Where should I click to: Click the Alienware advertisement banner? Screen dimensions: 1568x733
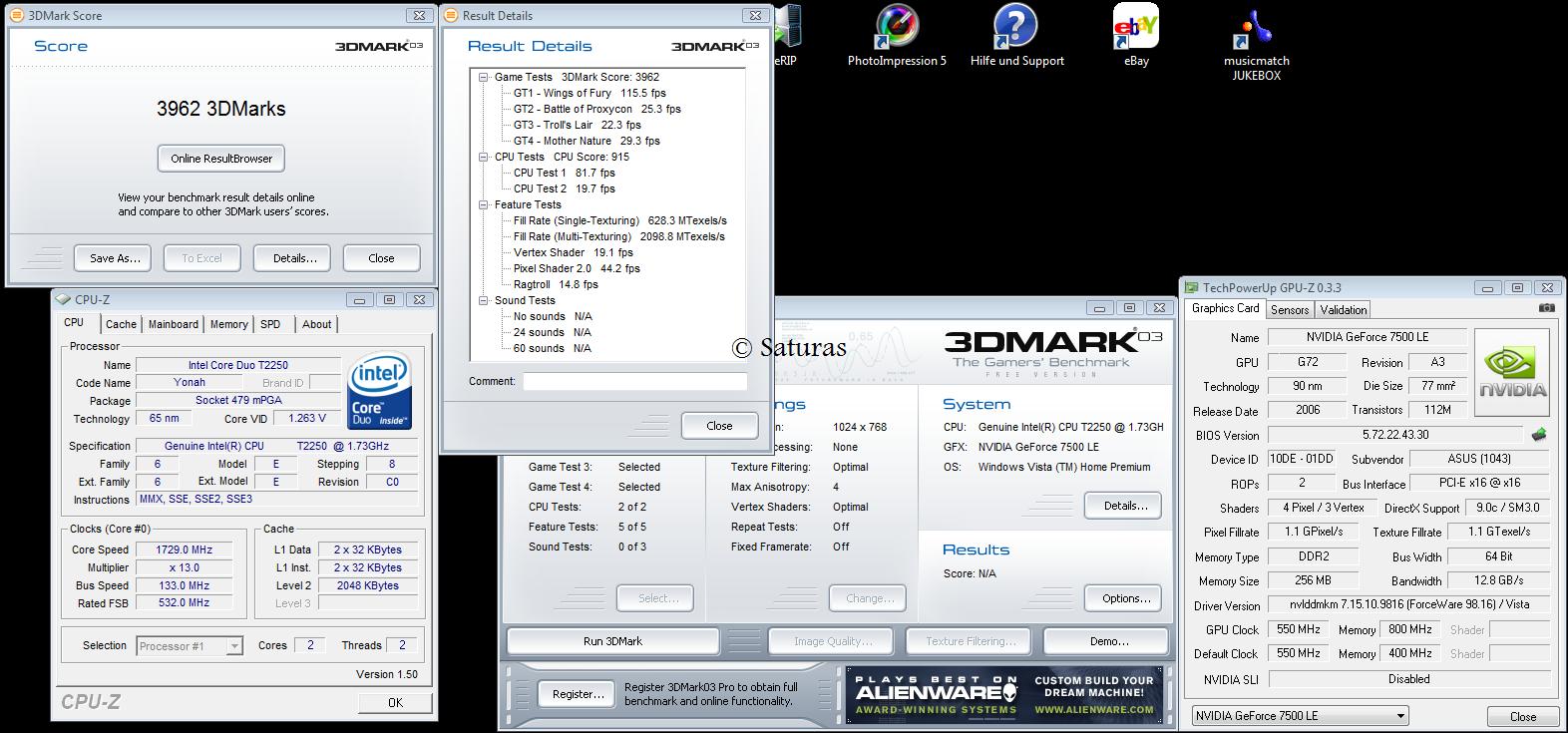click(1004, 695)
